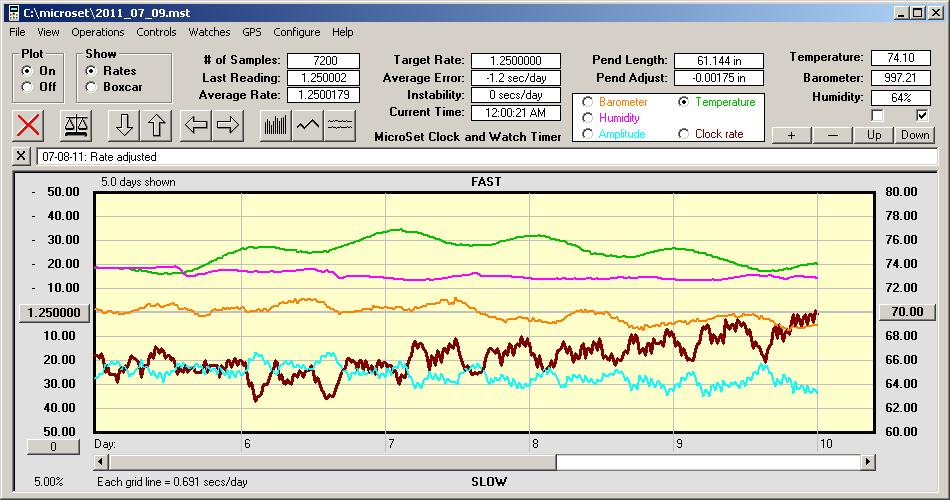The image size is (950, 500).
Task: Open the Help menu
Action: [342, 32]
